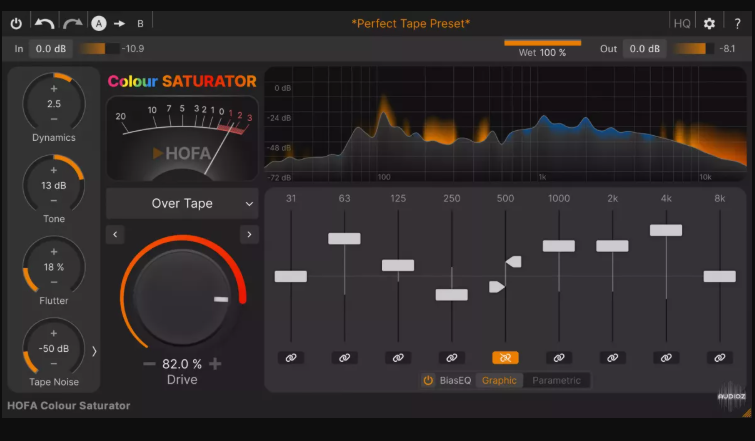
Task: Click the Tone knob value 13 dB
Action: [54, 185]
